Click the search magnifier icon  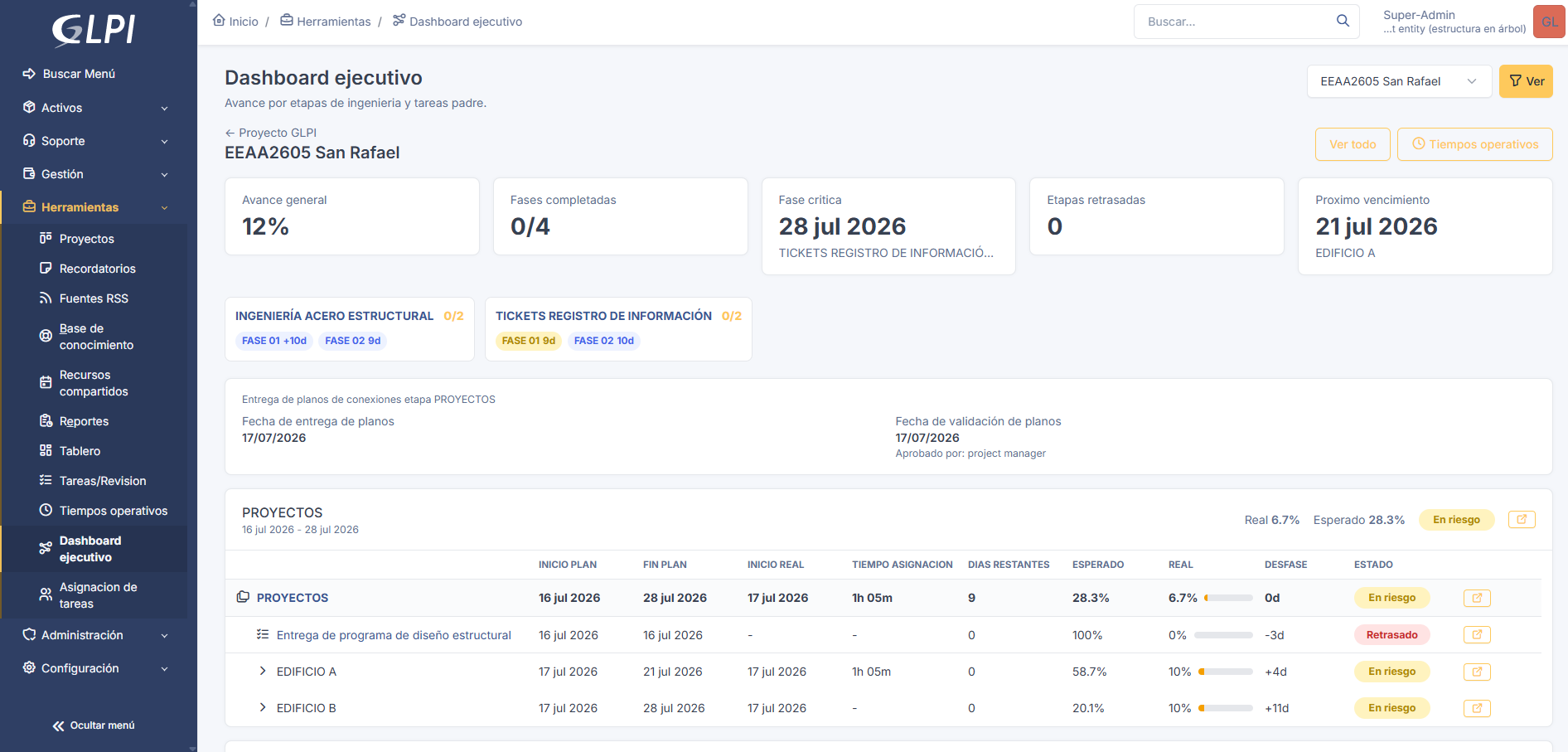click(x=1343, y=21)
